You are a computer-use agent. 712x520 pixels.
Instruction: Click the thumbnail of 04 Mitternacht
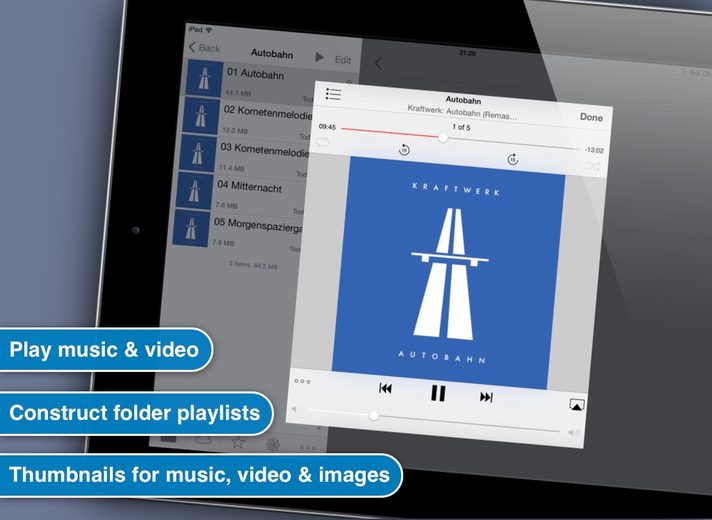click(194, 191)
